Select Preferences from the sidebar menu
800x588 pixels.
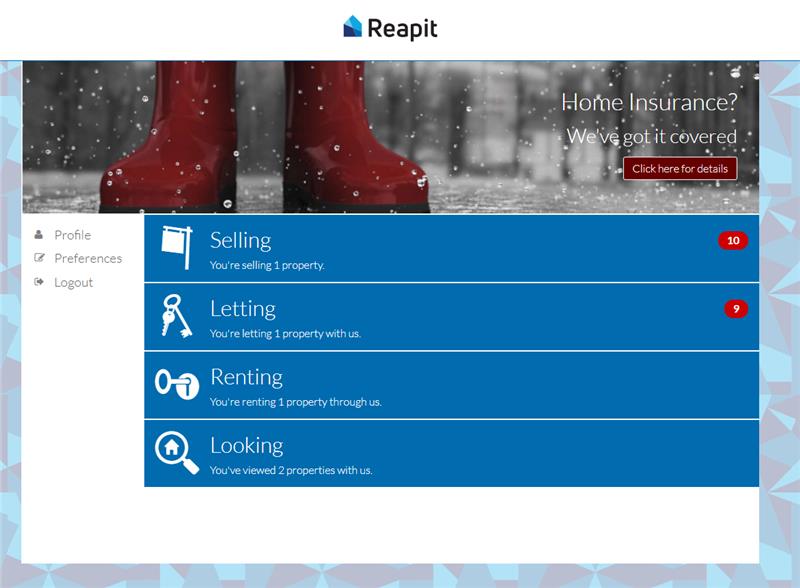(x=89, y=258)
